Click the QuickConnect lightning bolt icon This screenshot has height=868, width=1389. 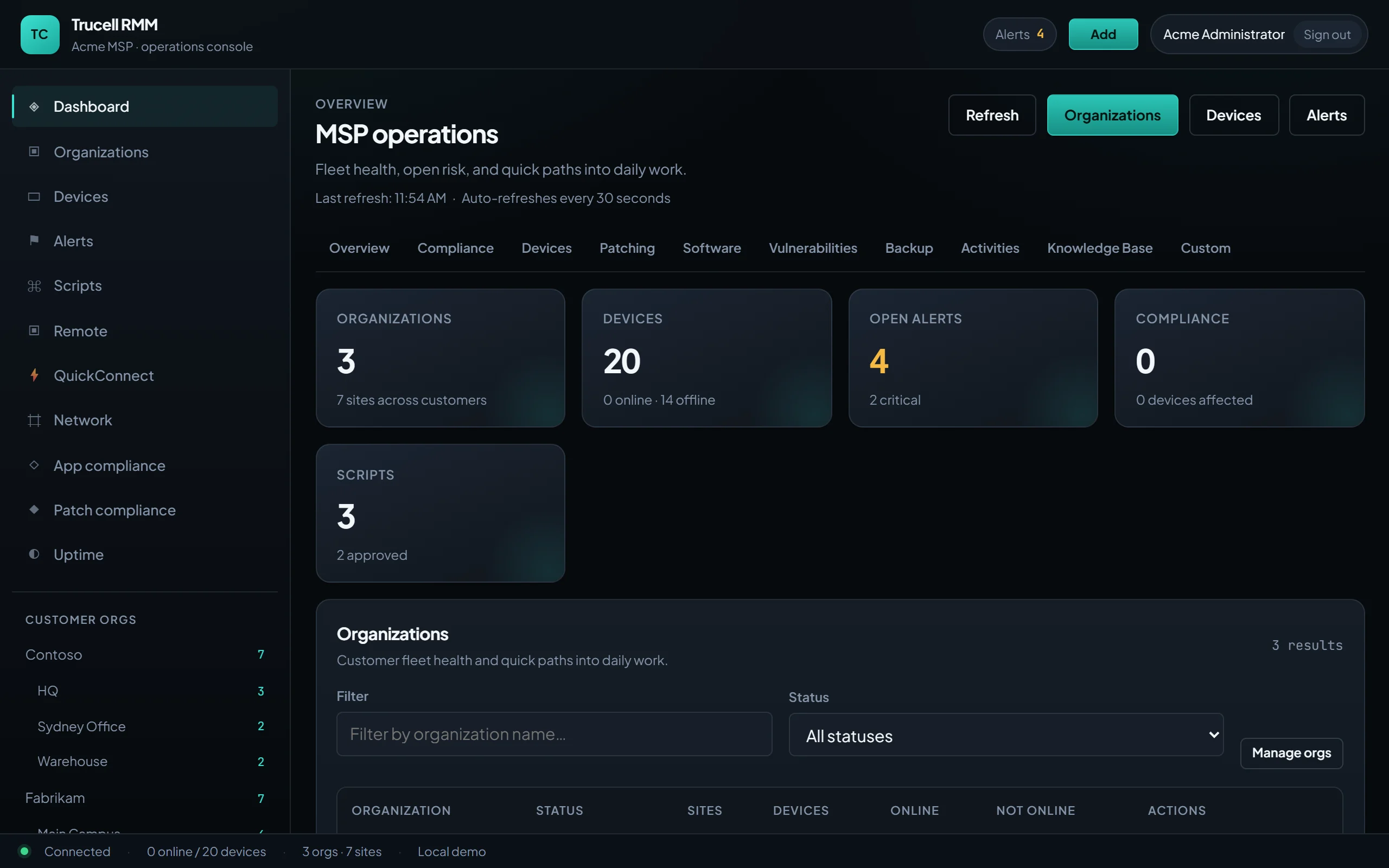point(34,375)
